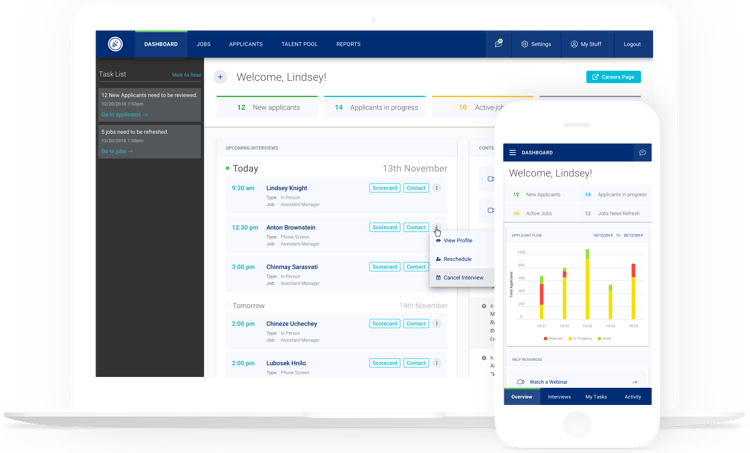Image resolution: width=750 pixels, height=453 pixels.
Task: Open Settings via the gear icon
Action: pos(536,44)
